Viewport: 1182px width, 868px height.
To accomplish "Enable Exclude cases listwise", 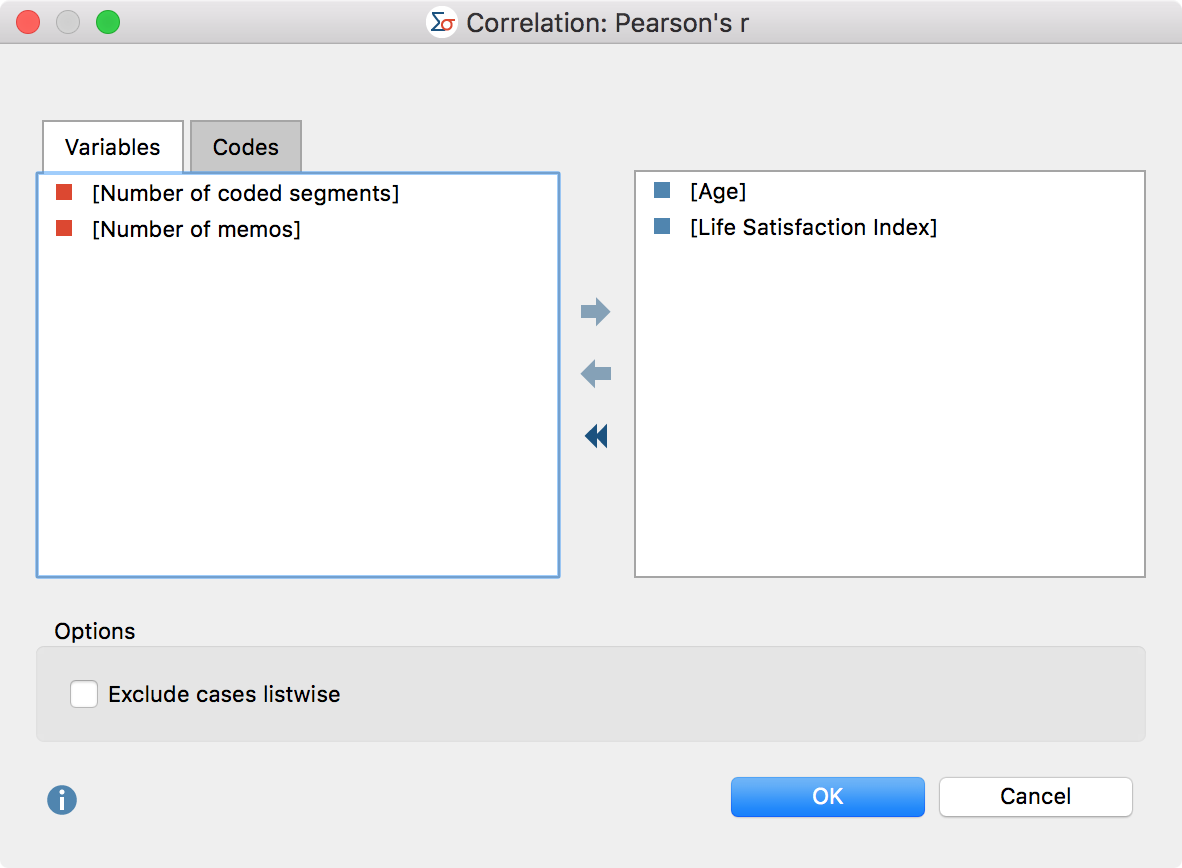I will click(84, 694).
